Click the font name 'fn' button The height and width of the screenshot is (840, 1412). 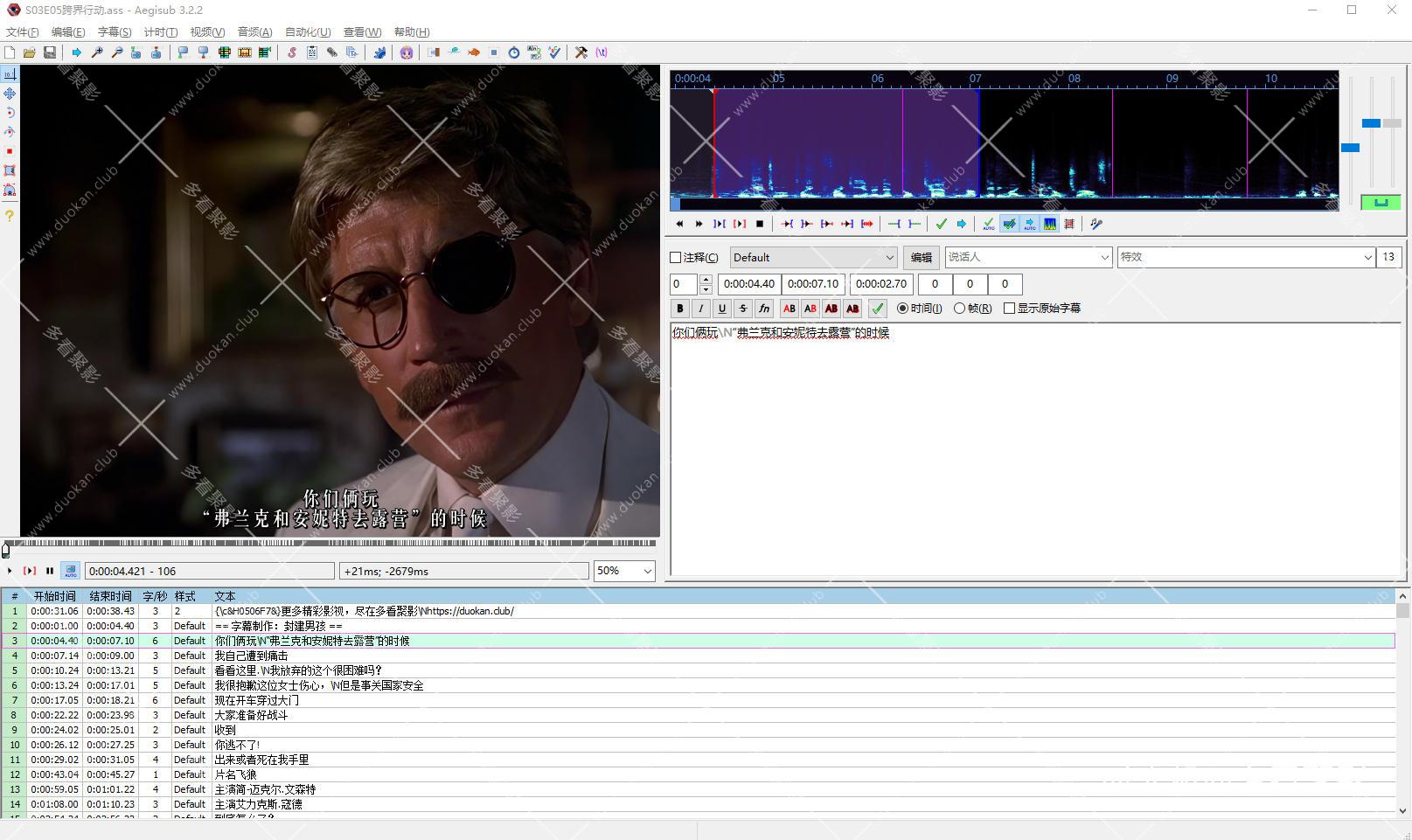pos(763,309)
